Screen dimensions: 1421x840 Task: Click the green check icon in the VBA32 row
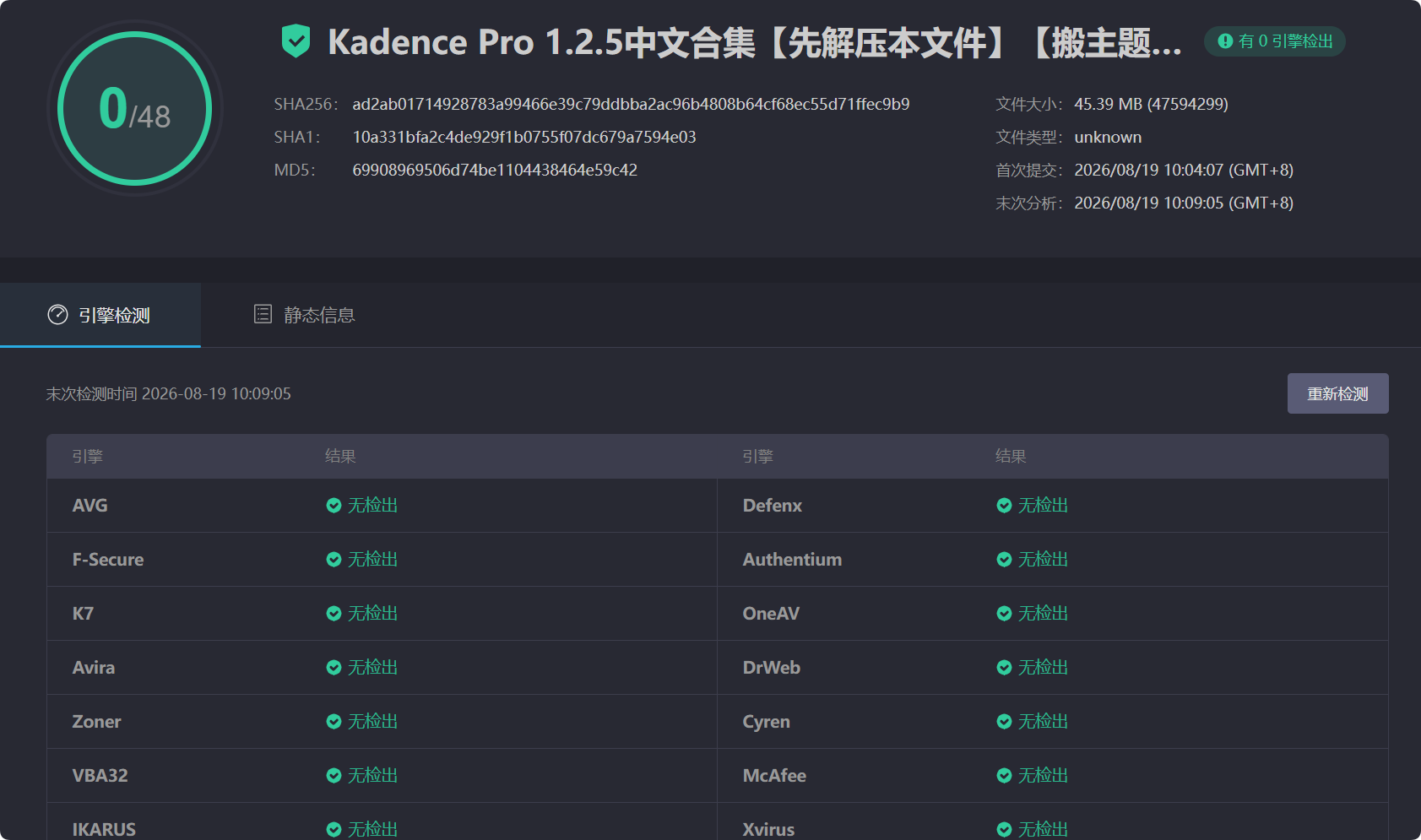[334, 776]
